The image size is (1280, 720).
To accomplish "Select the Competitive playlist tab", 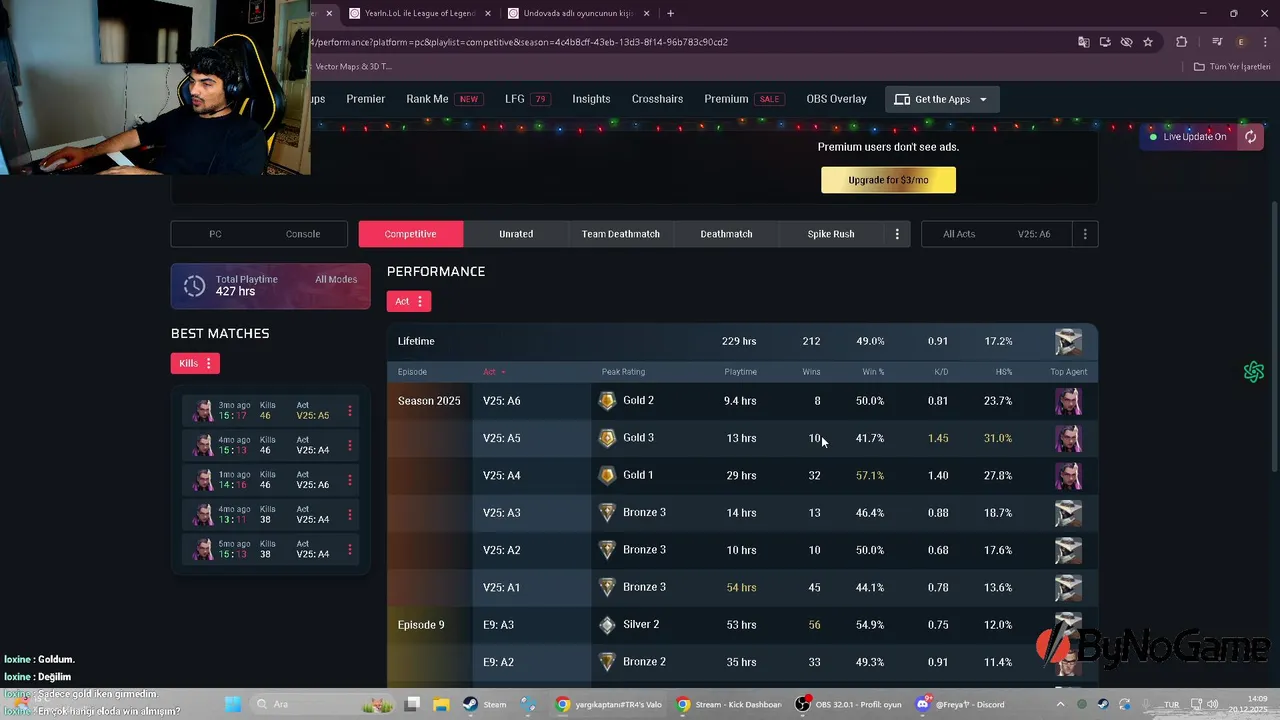I will point(411,234).
